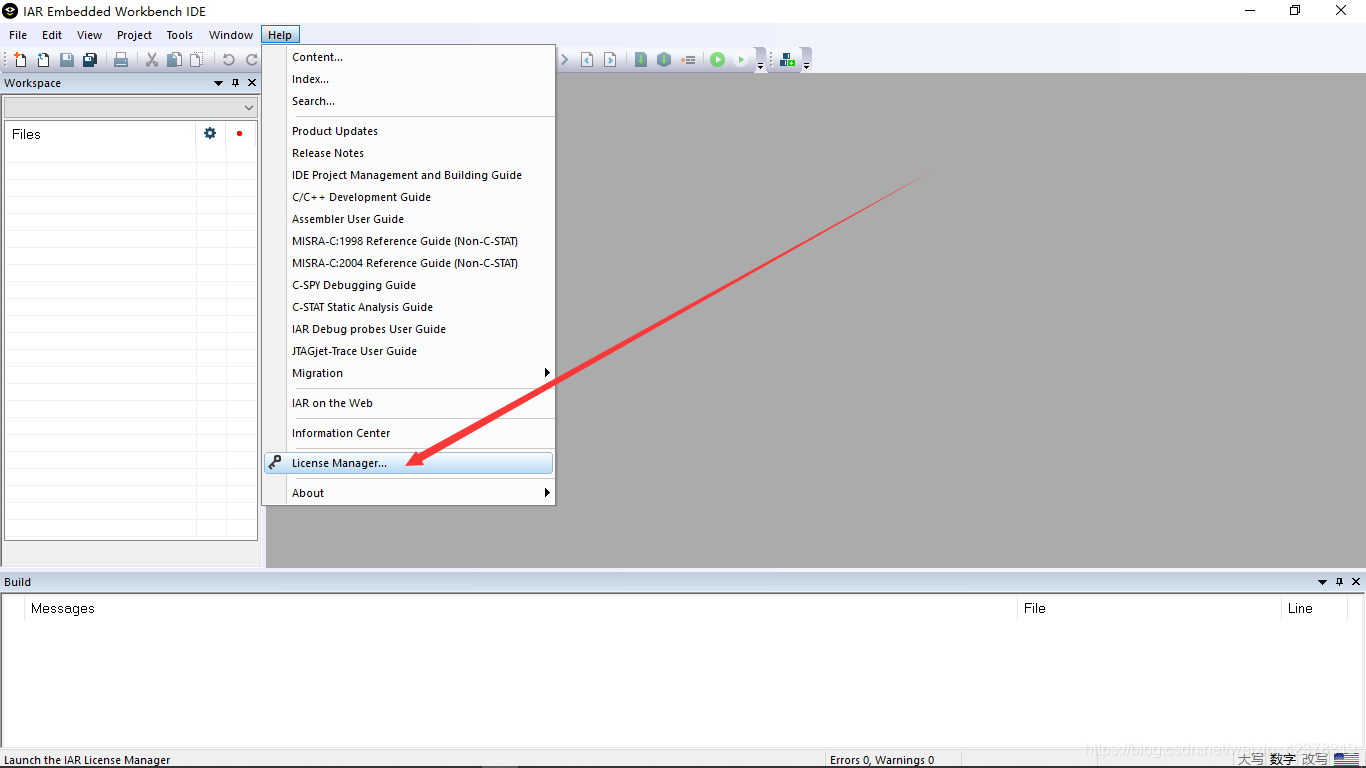Screen dimensions: 1366x768
Task: Click the Line column header in Build
Action: pos(1314,608)
